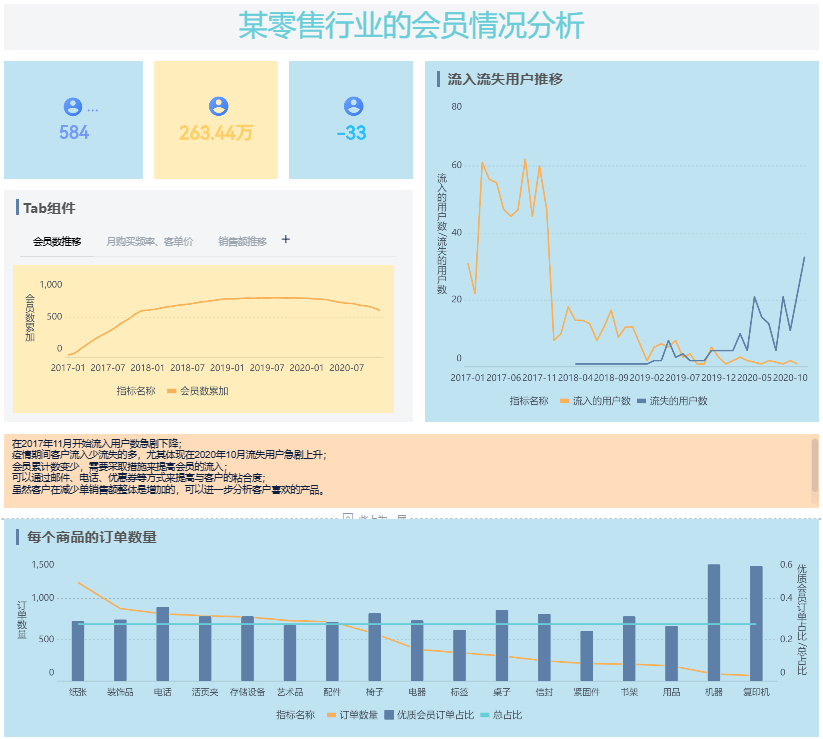Click the user icon above -33
The width and height of the screenshot is (823, 739).
[x=352, y=107]
